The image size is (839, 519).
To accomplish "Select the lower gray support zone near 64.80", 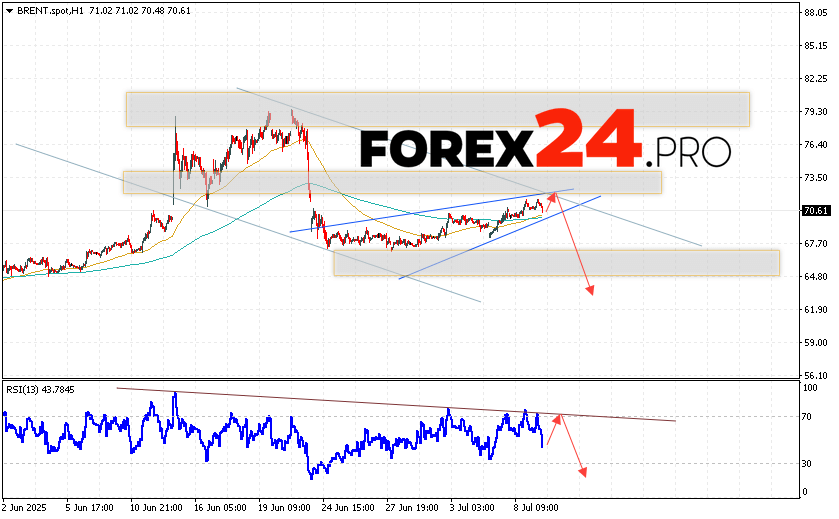I will click(555, 262).
